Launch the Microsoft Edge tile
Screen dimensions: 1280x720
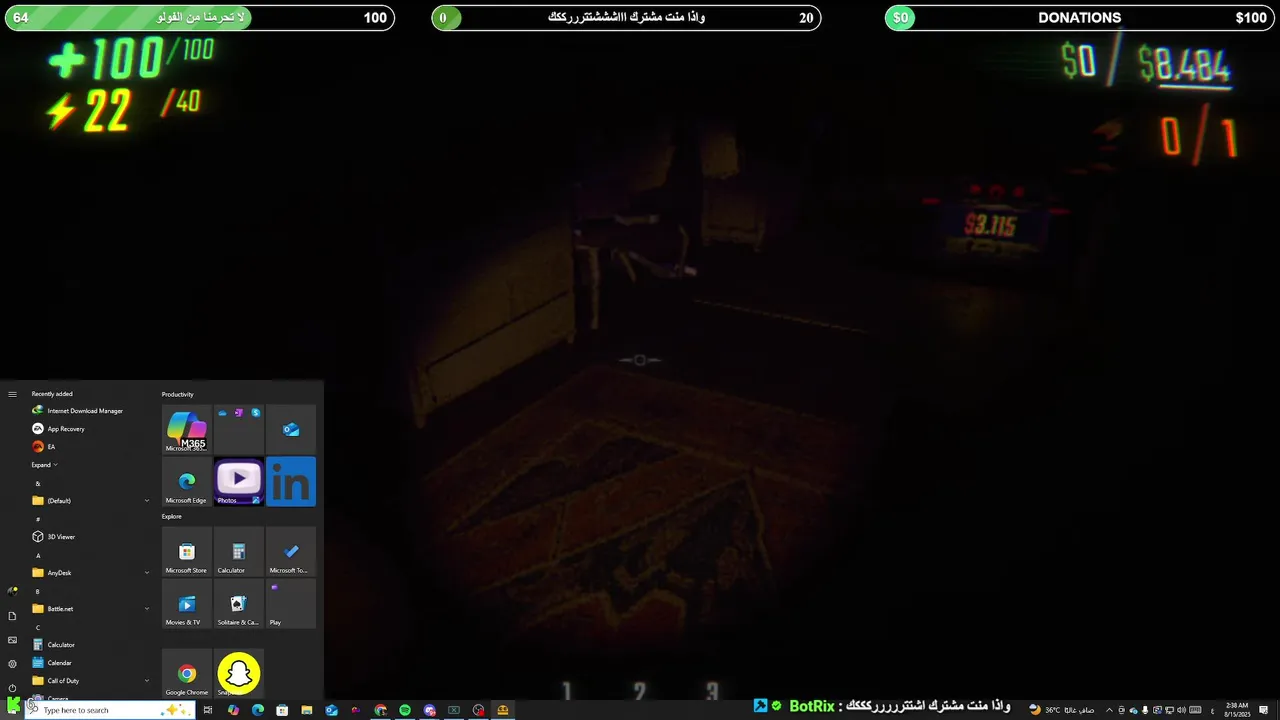[x=187, y=481]
